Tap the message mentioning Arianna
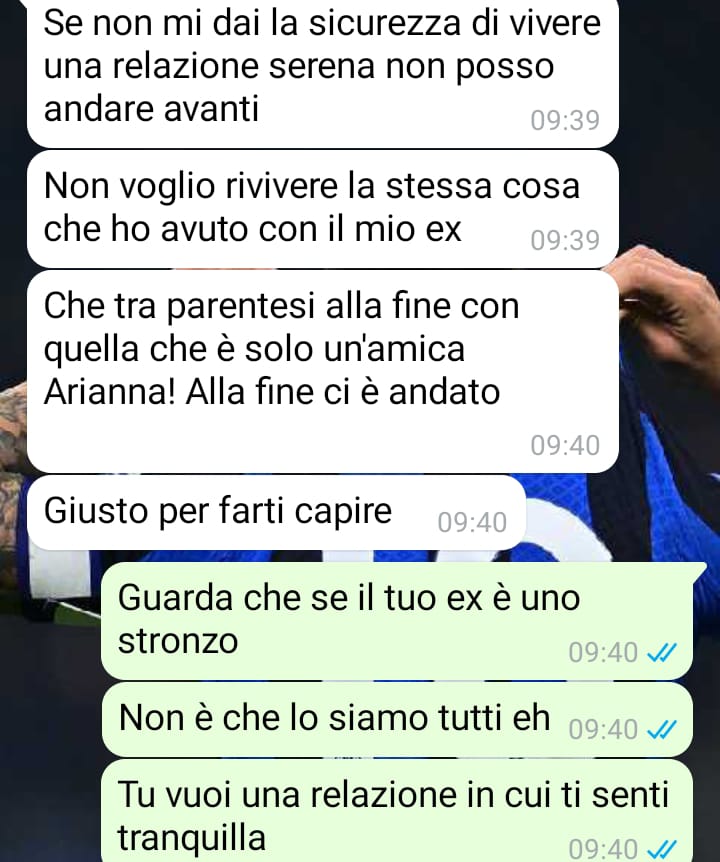The height and width of the screenshot is (862, 720). click(x=323, y=372)
